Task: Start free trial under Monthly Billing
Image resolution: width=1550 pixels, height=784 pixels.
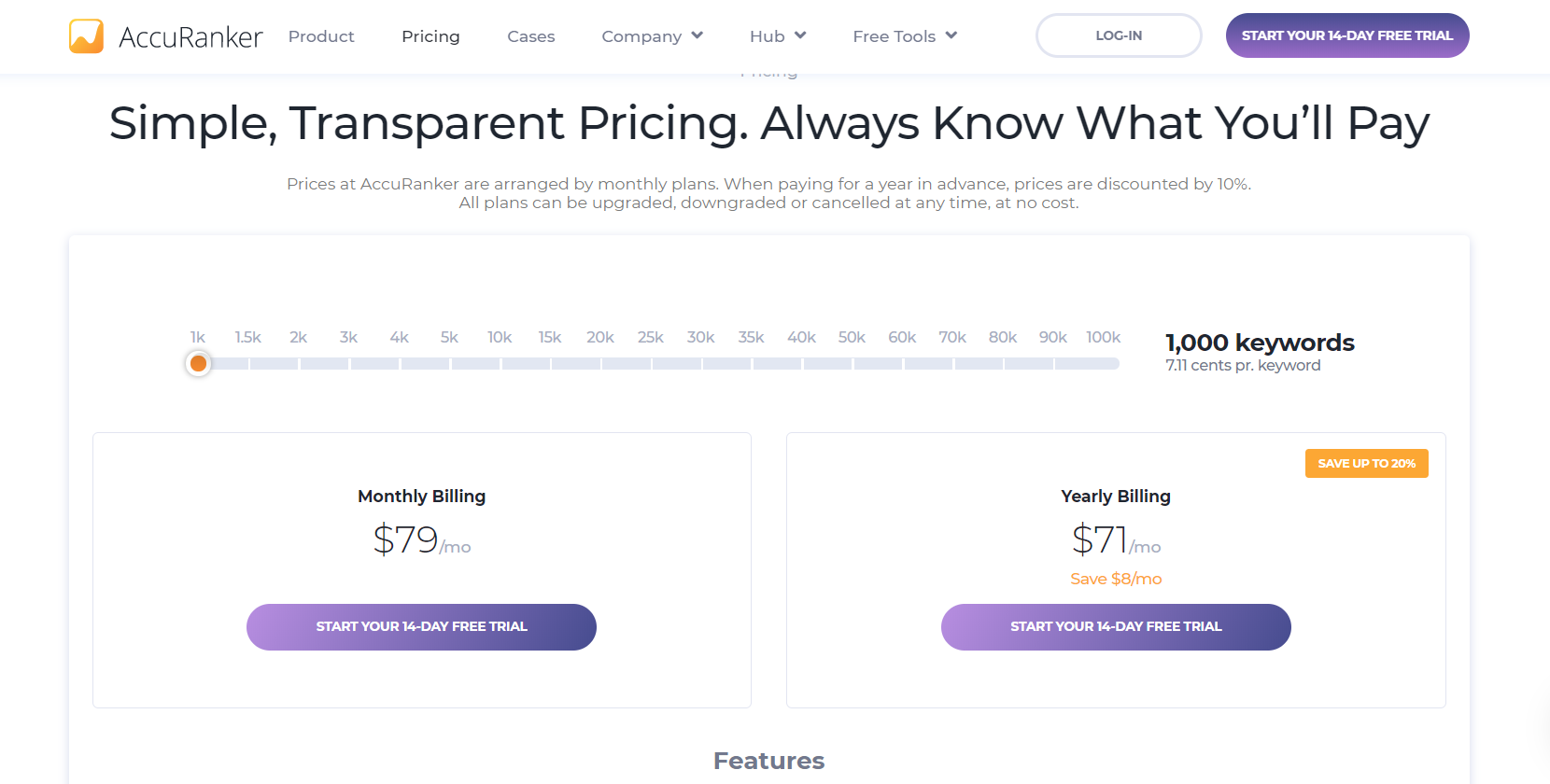Action: coord(421,627)
